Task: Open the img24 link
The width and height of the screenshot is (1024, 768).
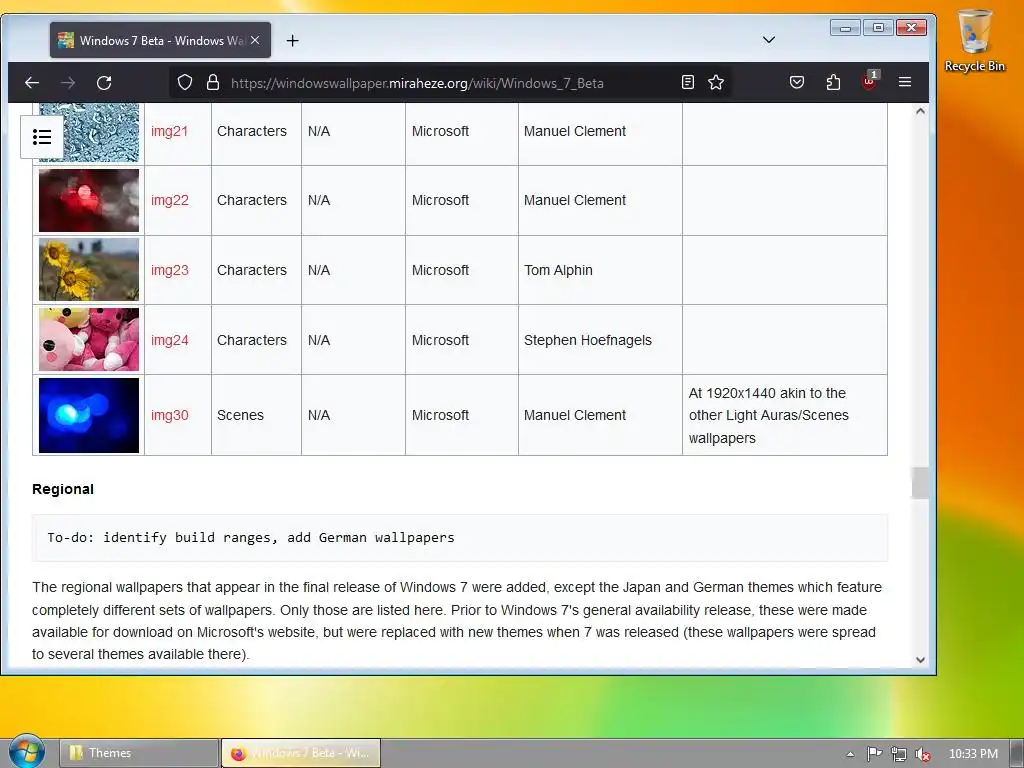Action: click(170, 340)
